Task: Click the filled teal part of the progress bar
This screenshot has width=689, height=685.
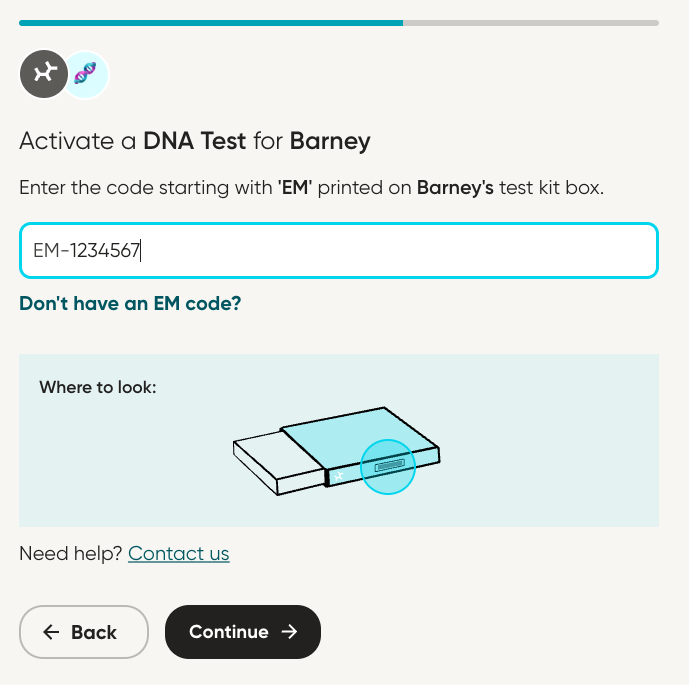Action: click(210, 22)
